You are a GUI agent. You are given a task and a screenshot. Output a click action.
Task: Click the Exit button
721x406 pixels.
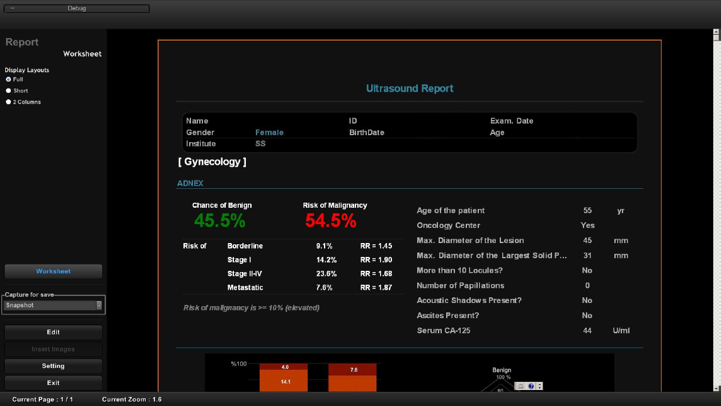(x=53, y=383)
